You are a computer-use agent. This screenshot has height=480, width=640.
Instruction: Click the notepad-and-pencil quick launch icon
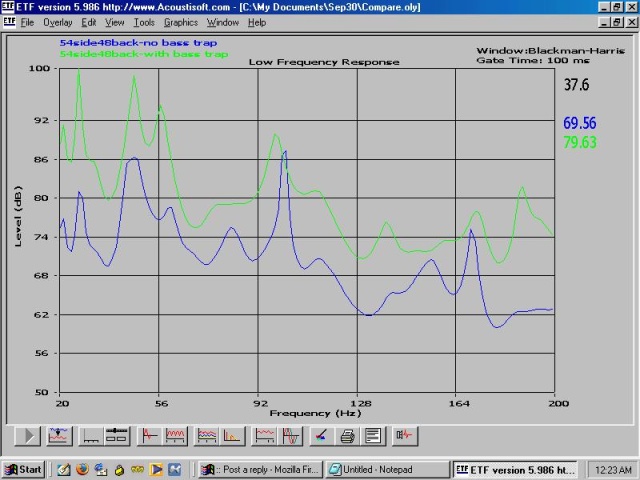63,469
